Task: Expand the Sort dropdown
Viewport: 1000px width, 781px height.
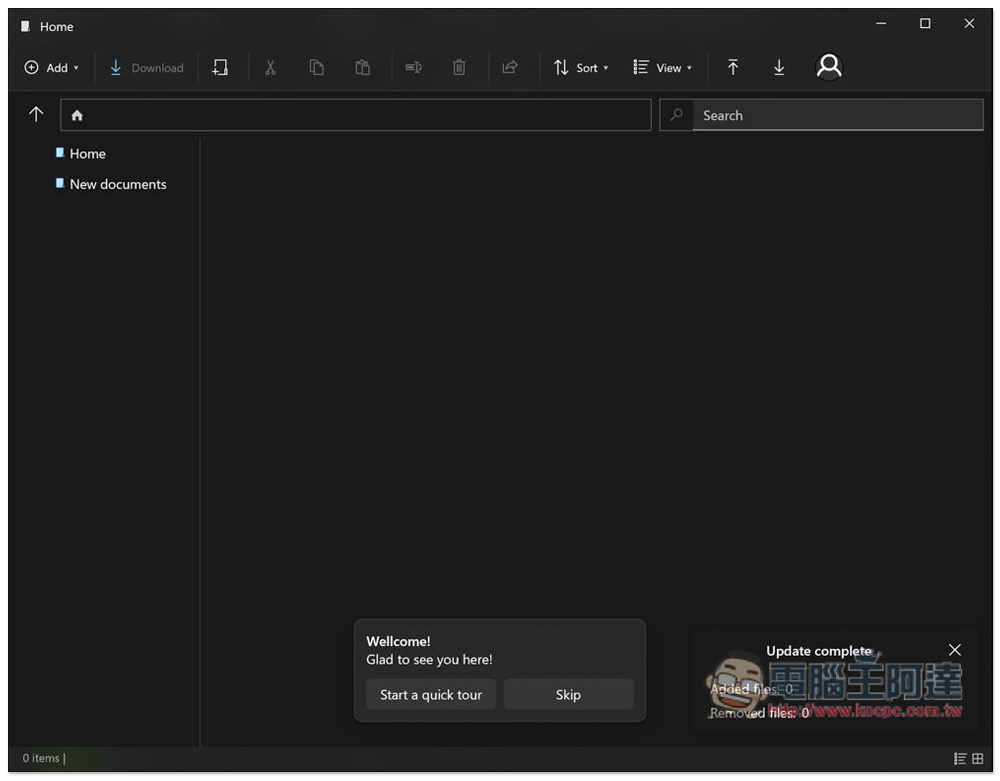Action: click(x=581, y=68)
